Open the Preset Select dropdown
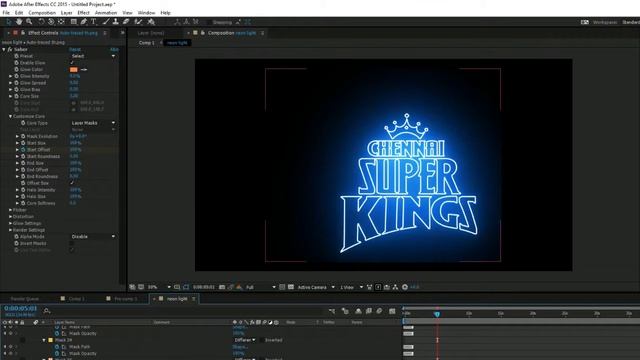 pyautogui.click(x=93, y=56)
